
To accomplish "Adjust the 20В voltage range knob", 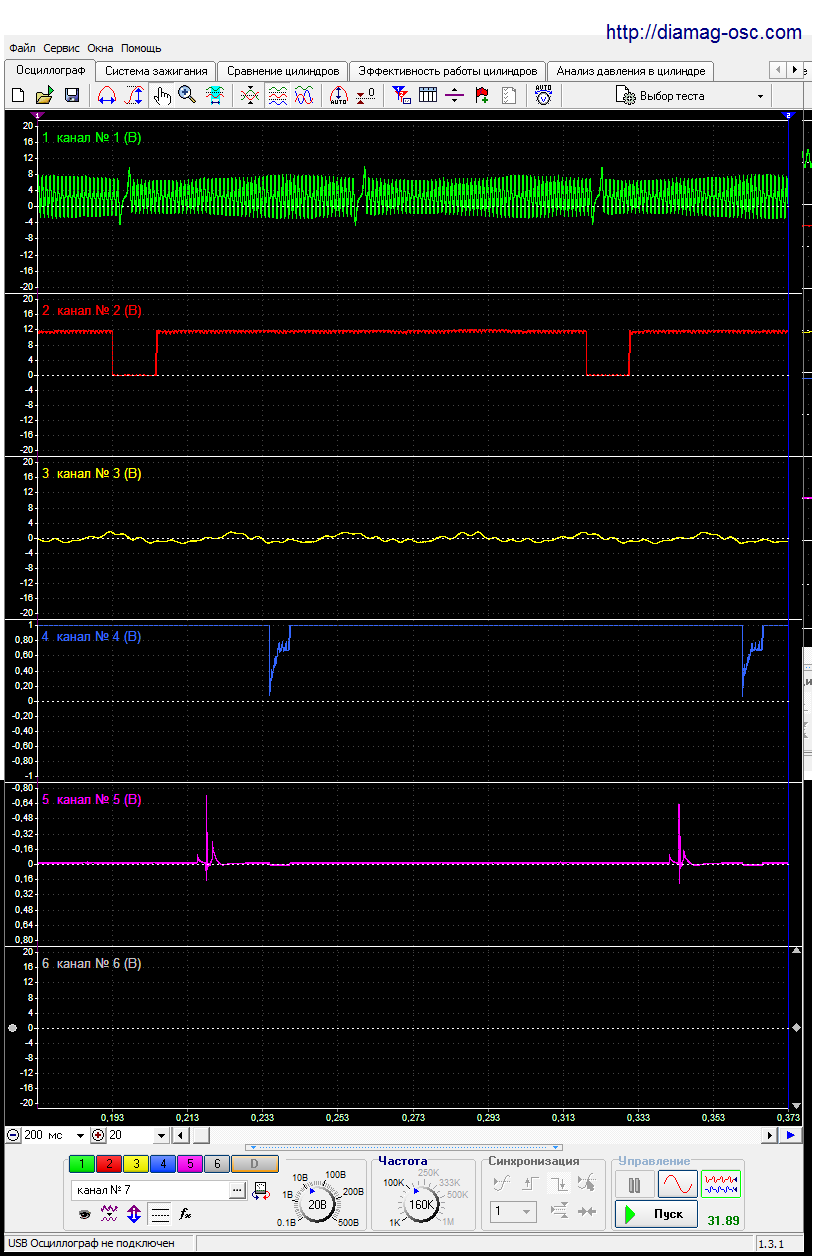I will pyautogui.click(x=318, y=1205).
